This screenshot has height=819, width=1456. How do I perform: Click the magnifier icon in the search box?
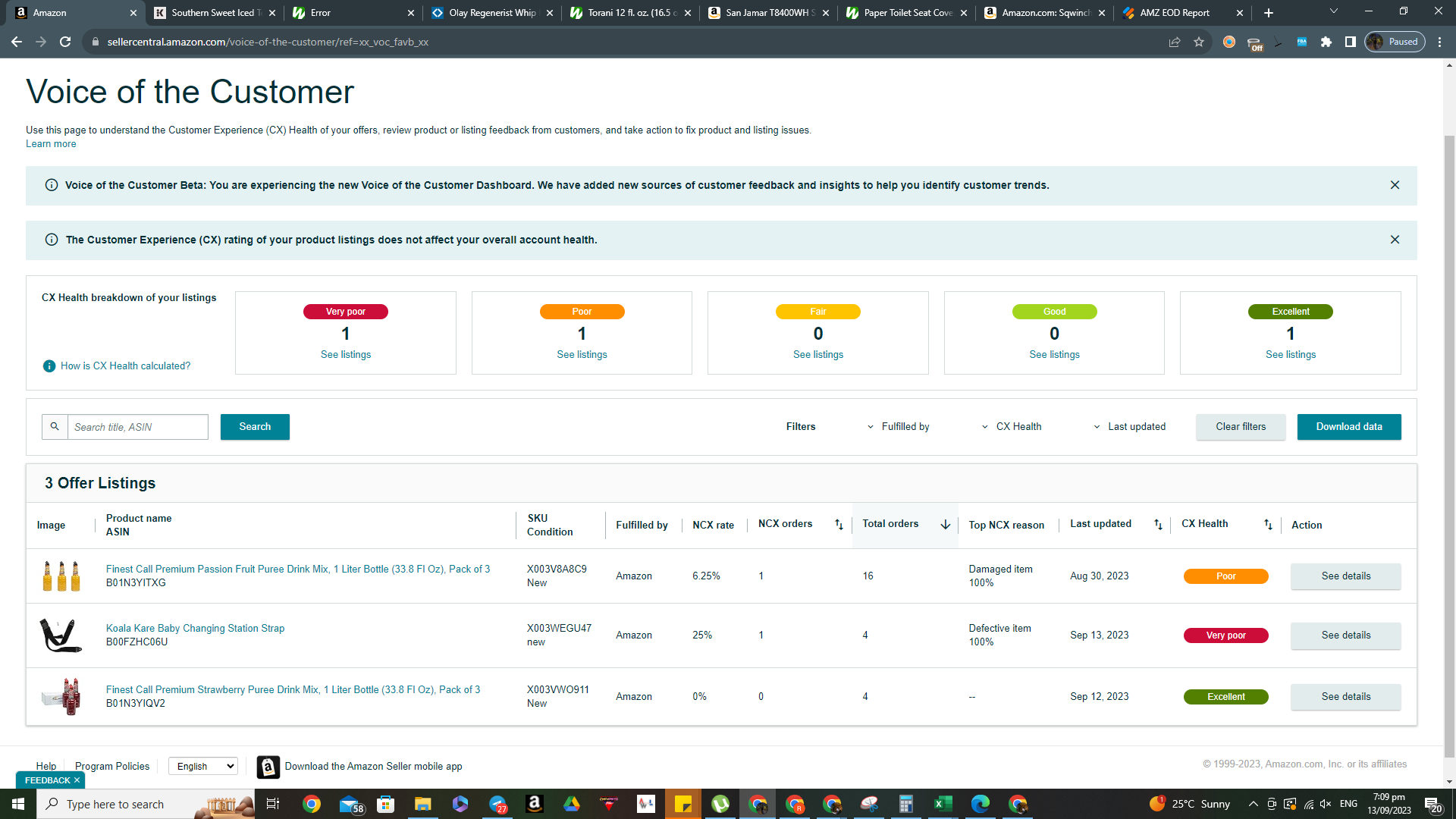[x=55, y=427]
